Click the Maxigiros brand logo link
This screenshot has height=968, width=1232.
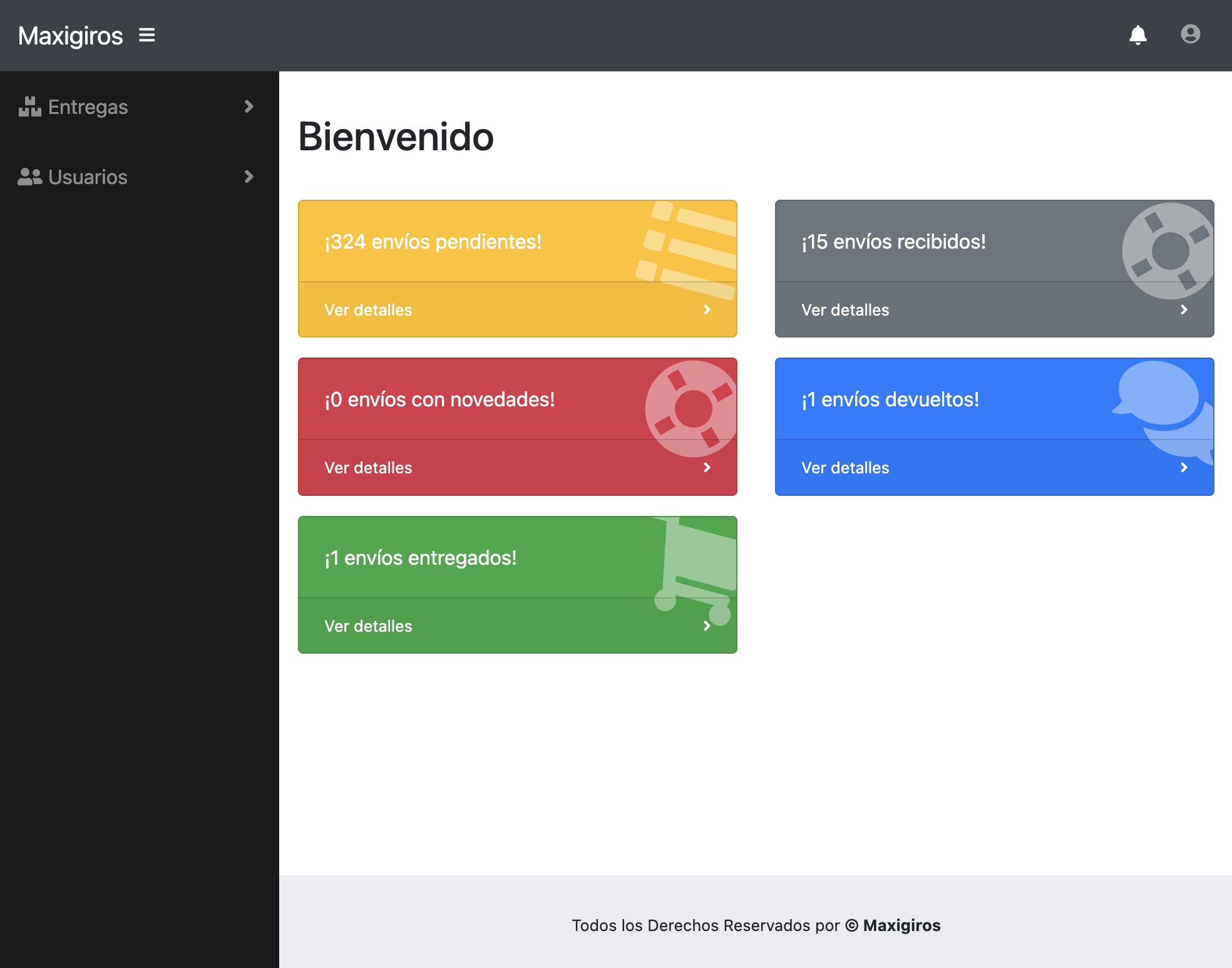point(70,36)
